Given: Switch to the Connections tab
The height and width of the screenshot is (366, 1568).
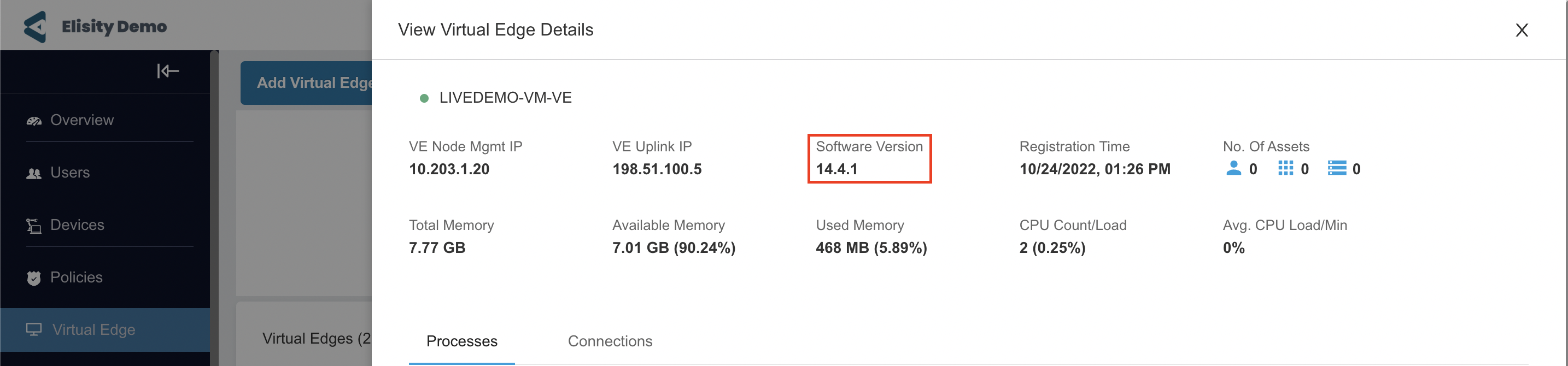Looking at the screenshot, I should pos(610,341).
